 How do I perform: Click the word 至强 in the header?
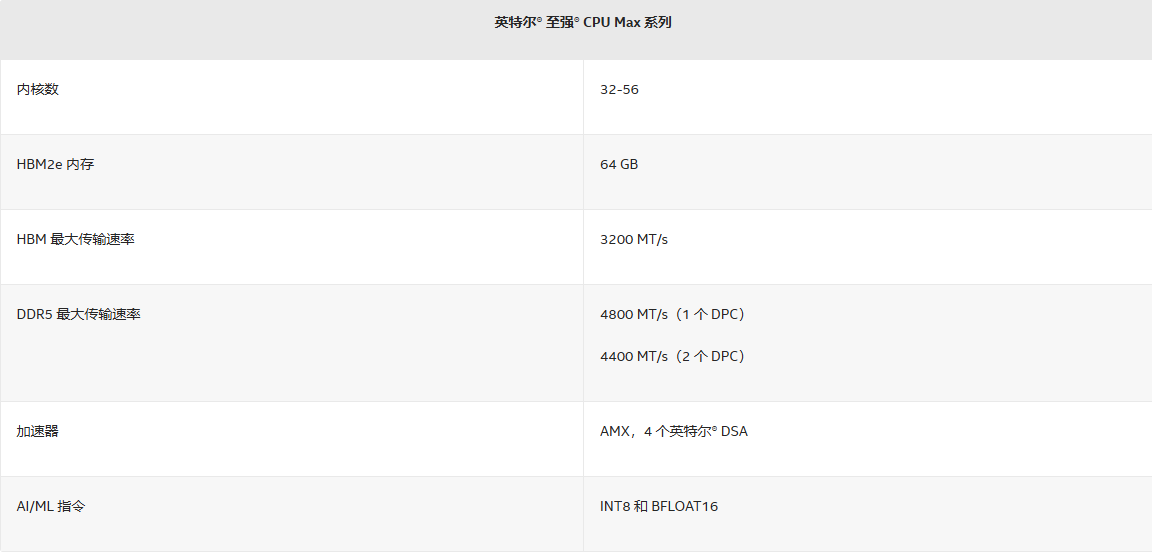pyautogui.click(x=561, y=22)
